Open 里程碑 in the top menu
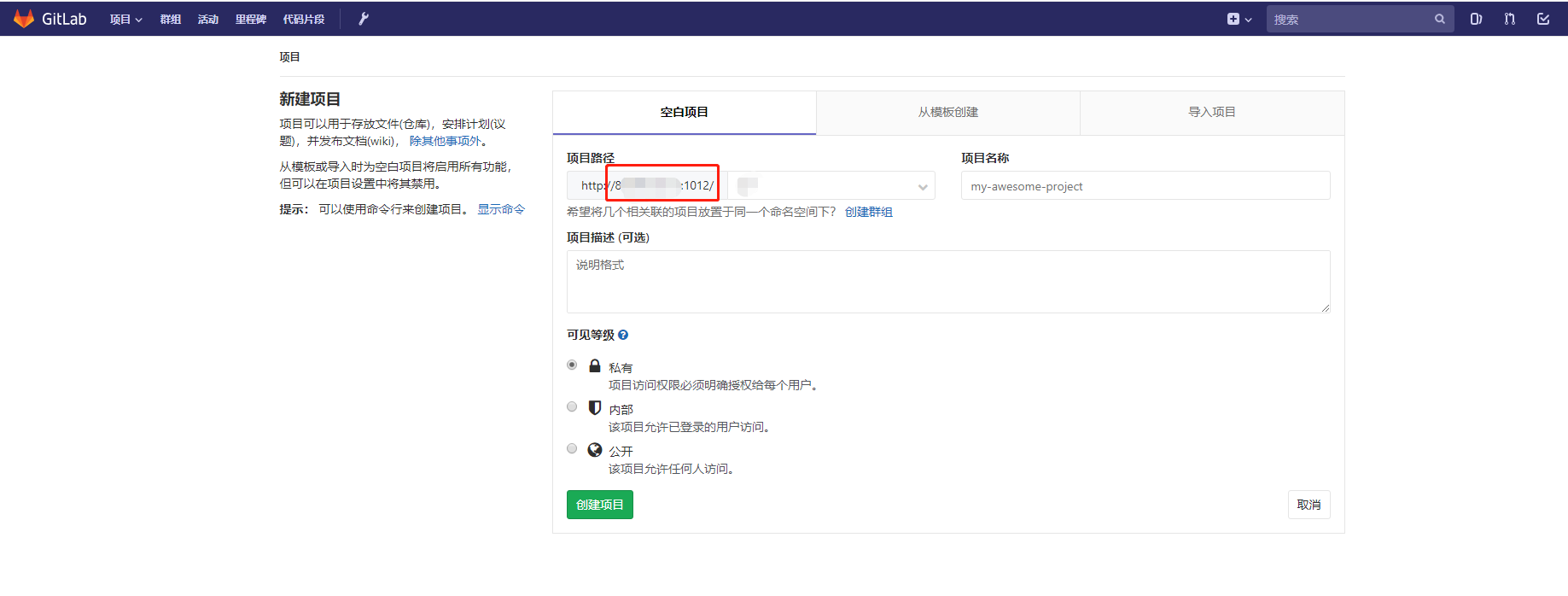 pos(251,19)
